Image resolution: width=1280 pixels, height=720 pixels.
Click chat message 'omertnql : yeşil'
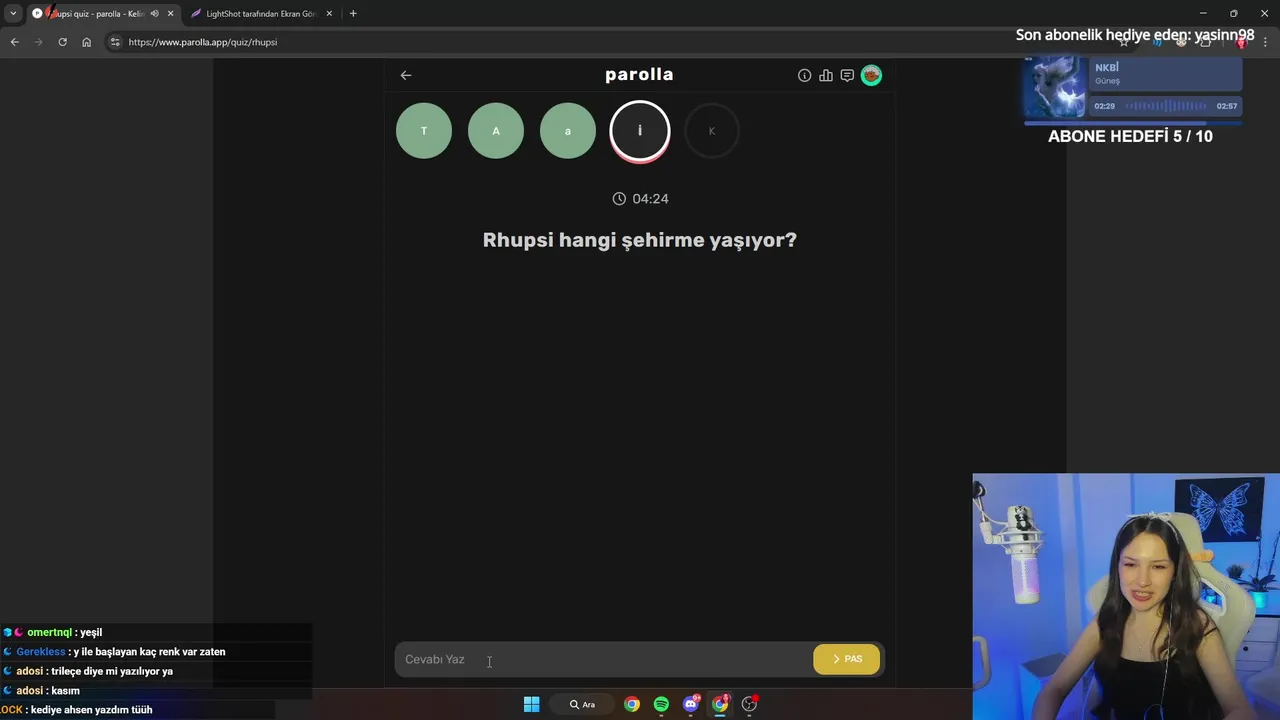65,633
